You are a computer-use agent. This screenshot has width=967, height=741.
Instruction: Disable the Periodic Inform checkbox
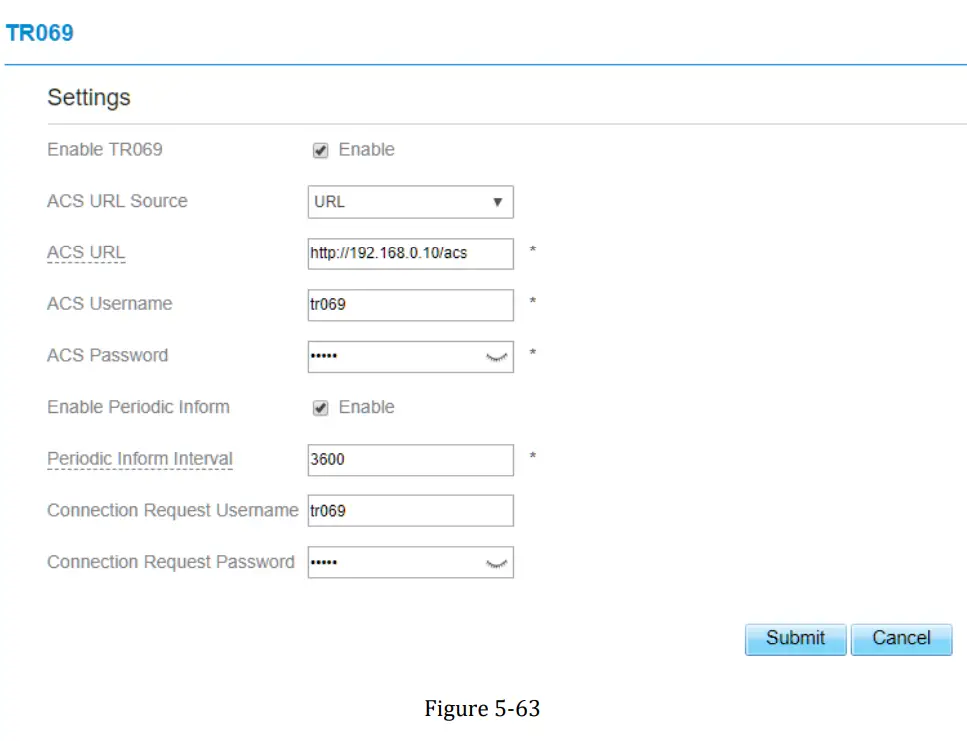(321, 408)
